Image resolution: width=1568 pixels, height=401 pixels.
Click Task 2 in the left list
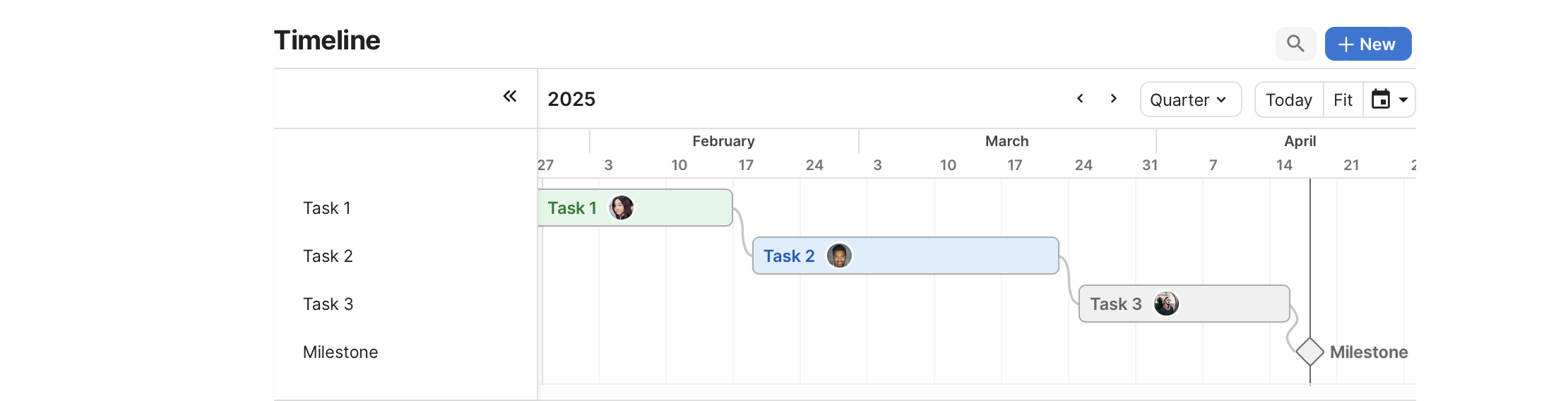coord(328,256)
